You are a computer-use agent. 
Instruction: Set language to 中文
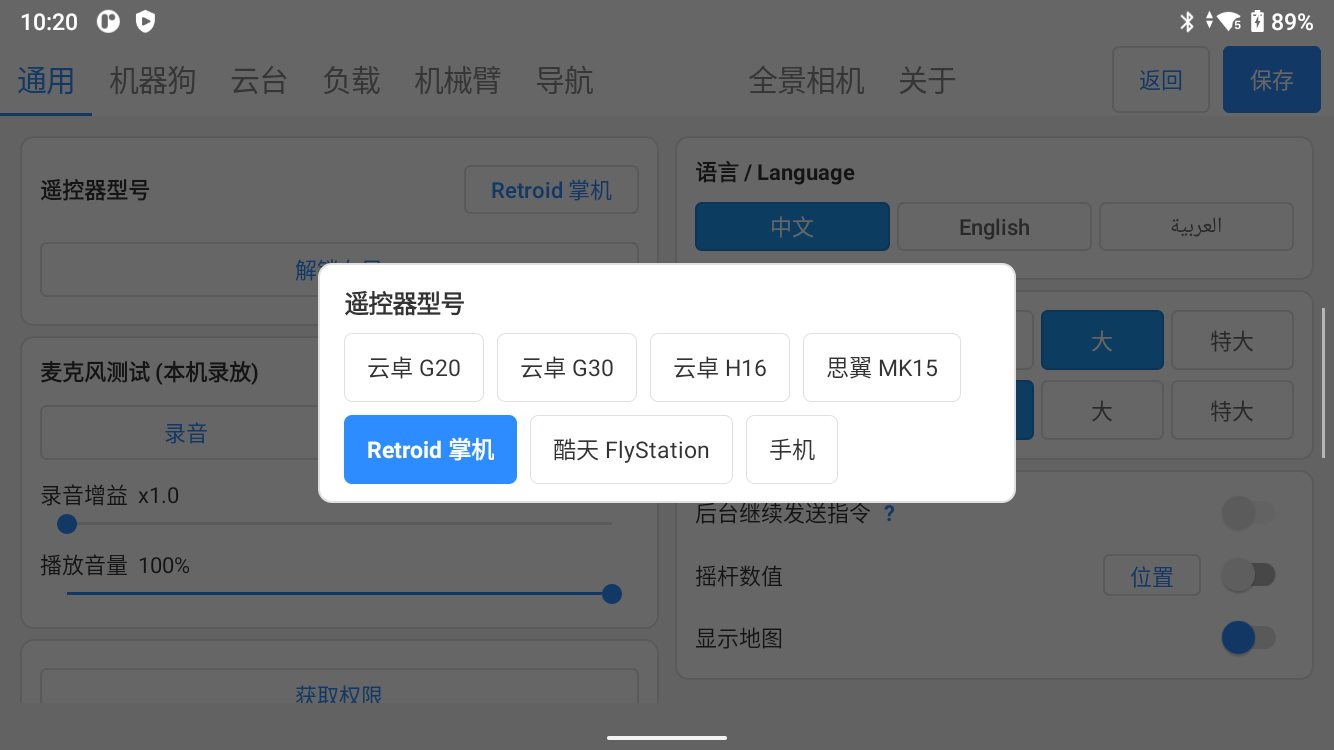click(x=792, y=227)
